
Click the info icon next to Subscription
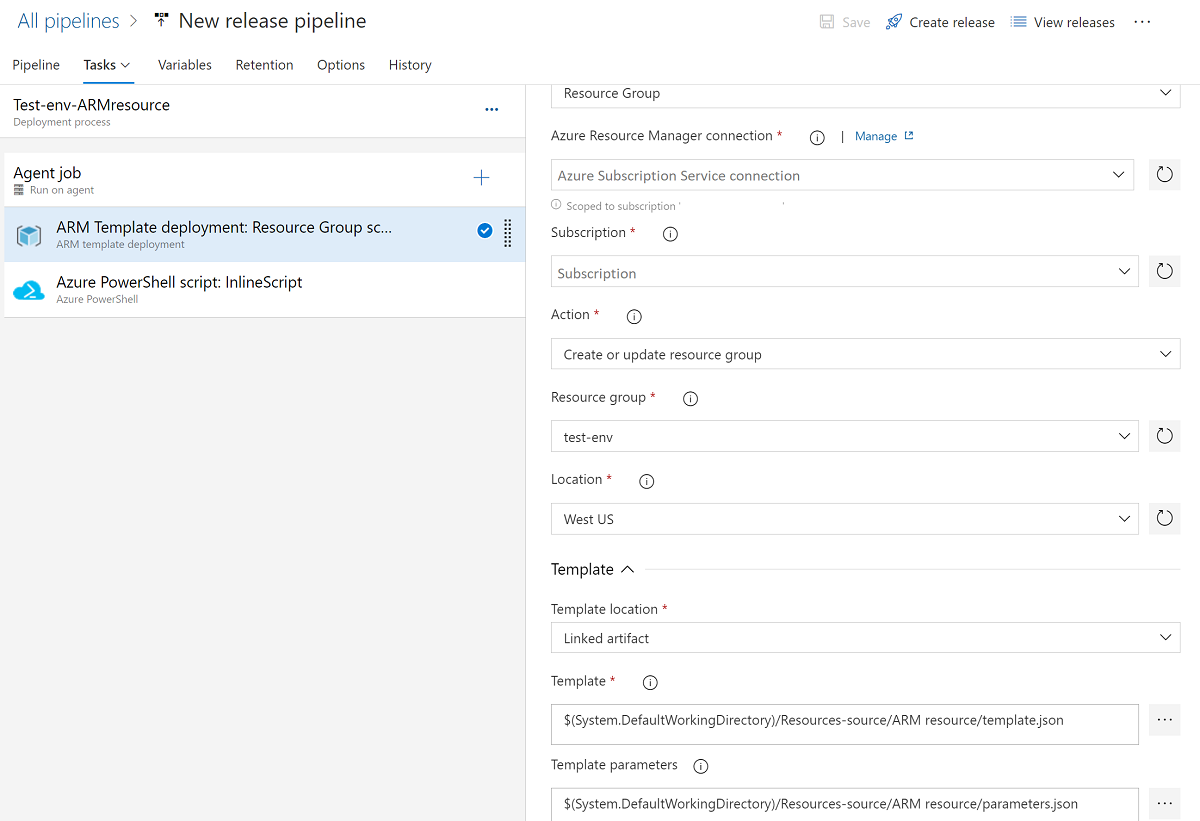(670, 234)
